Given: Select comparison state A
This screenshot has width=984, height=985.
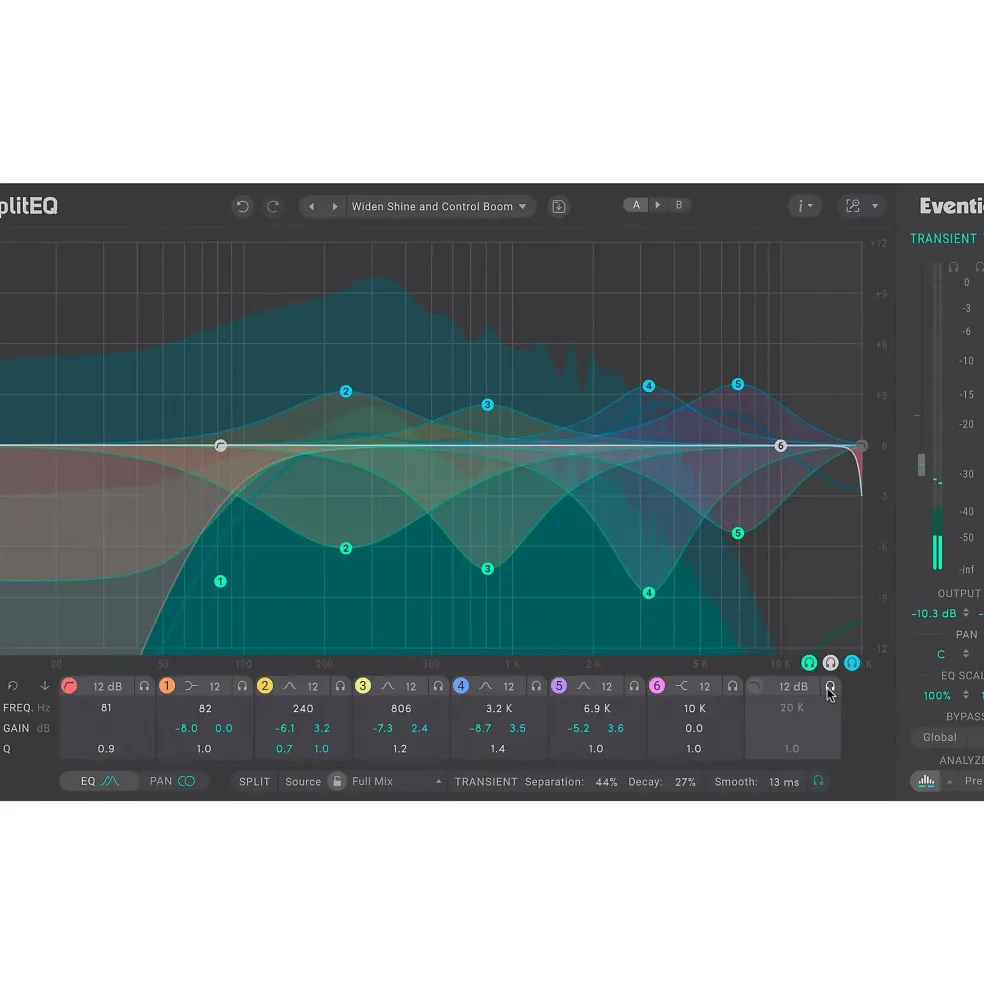Looking at the screenshot, I should coord(636,205).
